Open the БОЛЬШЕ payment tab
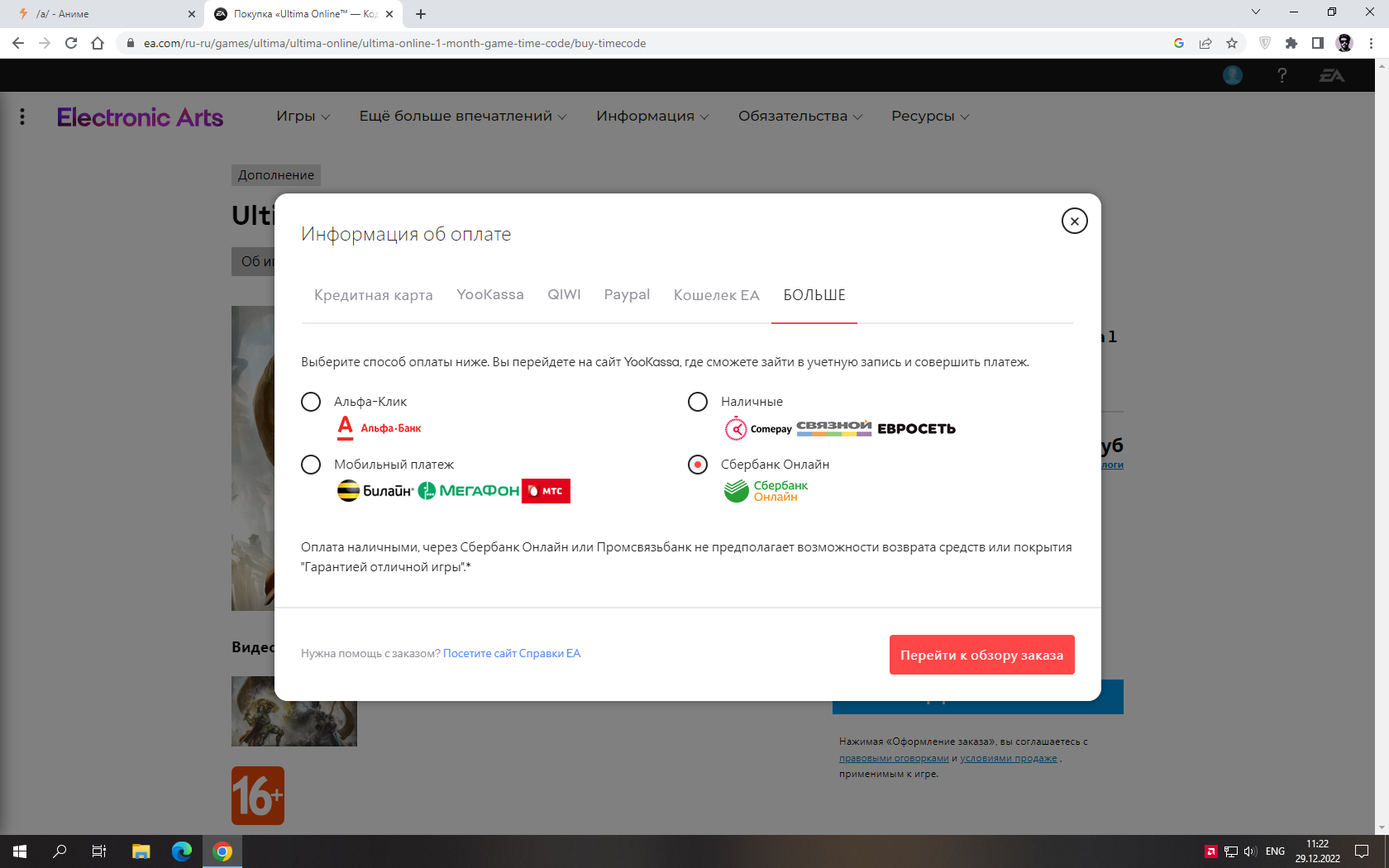 (x=814, y=295)
